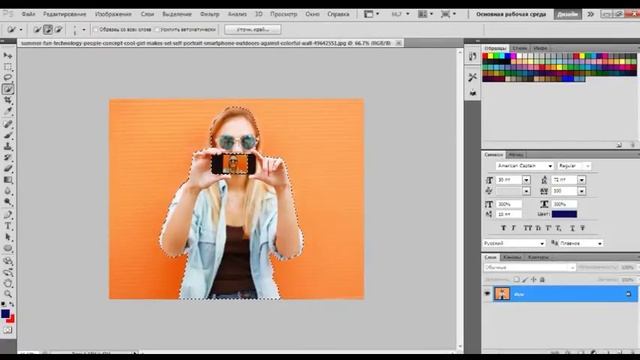Check 'Образец со всех слоев' checkbox

[96, 29]
